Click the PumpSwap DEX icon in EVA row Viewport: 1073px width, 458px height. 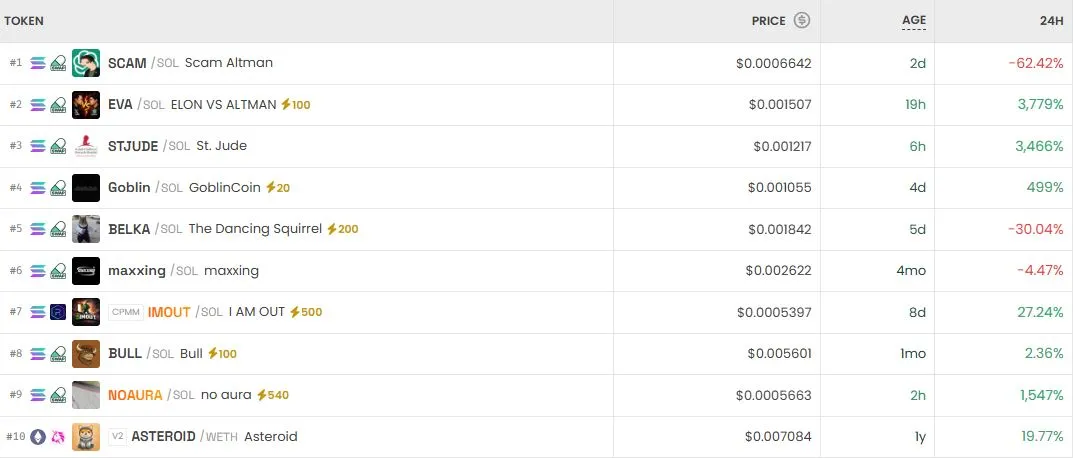58,104
